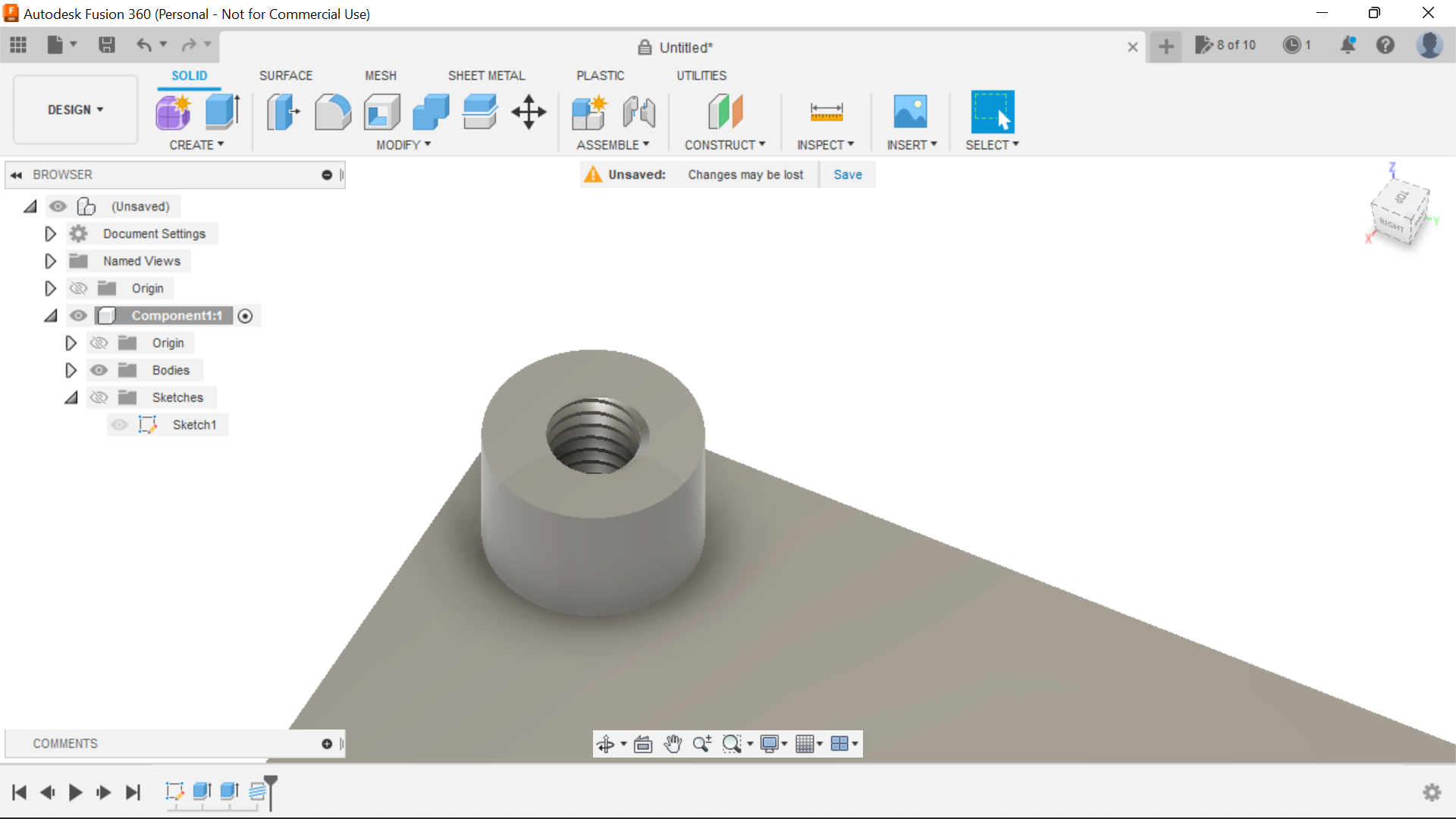Viewport: 1456px width, 819px height.
Task: Select the Create Form purple tool
Action: 174,112
